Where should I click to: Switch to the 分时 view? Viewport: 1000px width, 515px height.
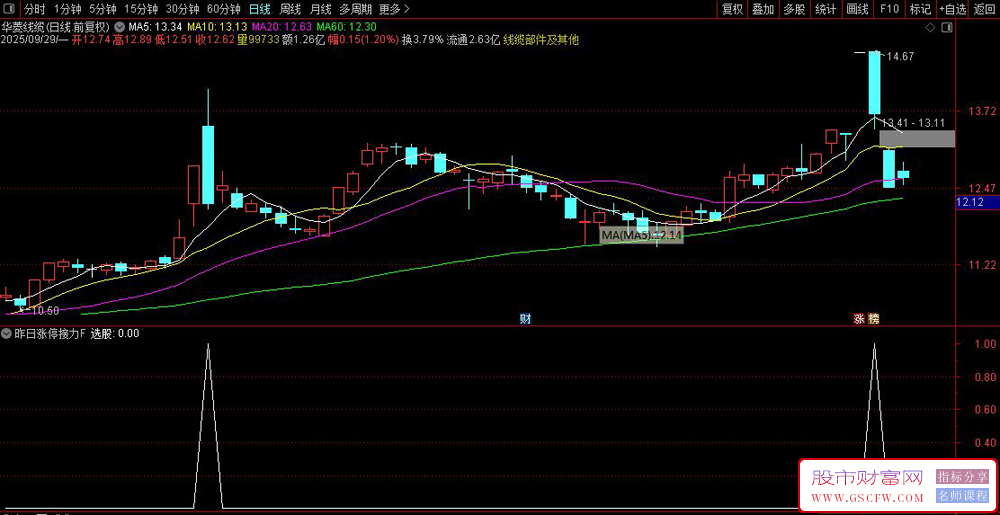35,9
